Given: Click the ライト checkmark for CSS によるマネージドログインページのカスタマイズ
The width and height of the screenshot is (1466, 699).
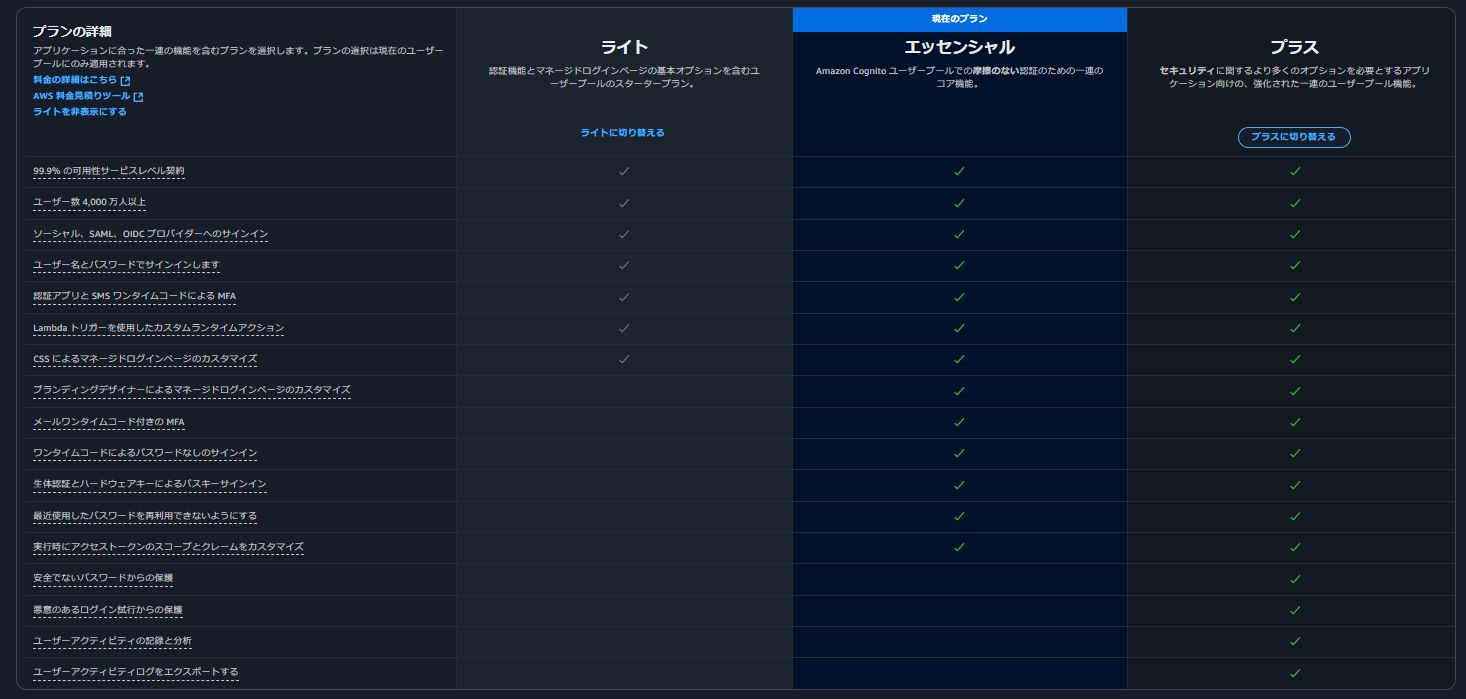Looking at the screenshot, I should click(624, 359).
